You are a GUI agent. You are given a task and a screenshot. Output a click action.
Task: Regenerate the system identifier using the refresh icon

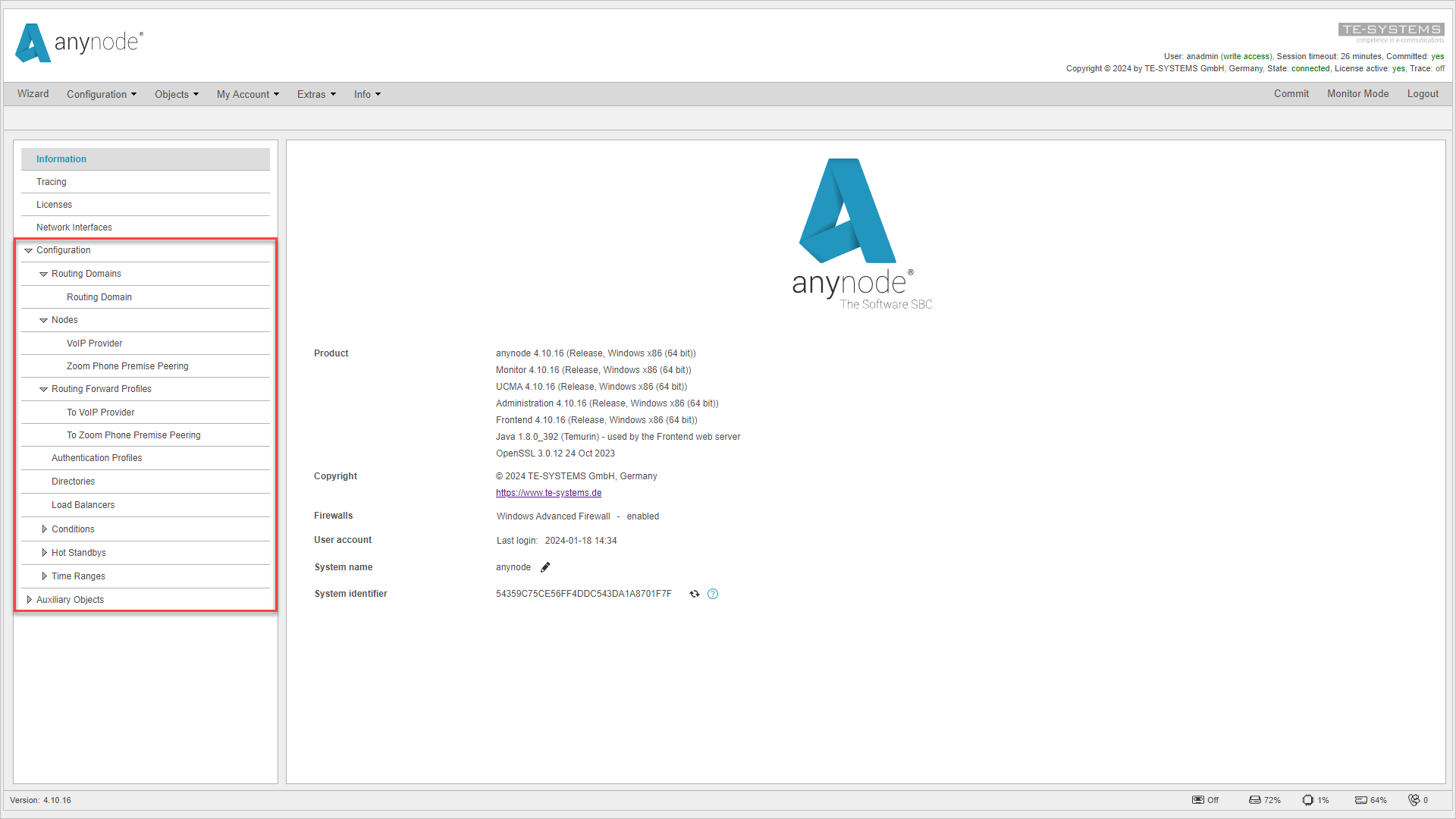(695, 594)
